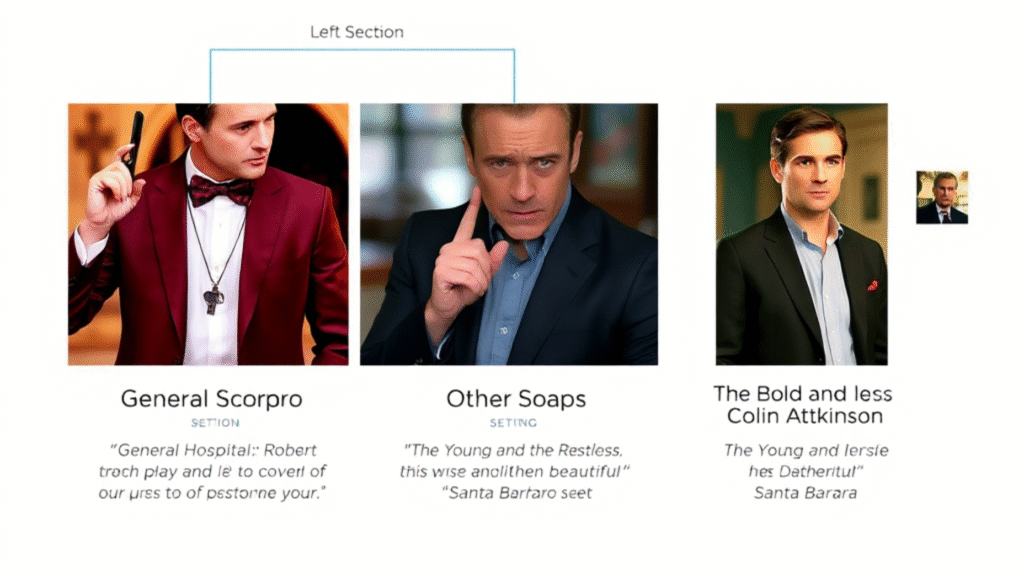The width and height of the screenshot is (1024, 576).
Task: Click the General Scorpro heading
Action: [x=212, y=398]
